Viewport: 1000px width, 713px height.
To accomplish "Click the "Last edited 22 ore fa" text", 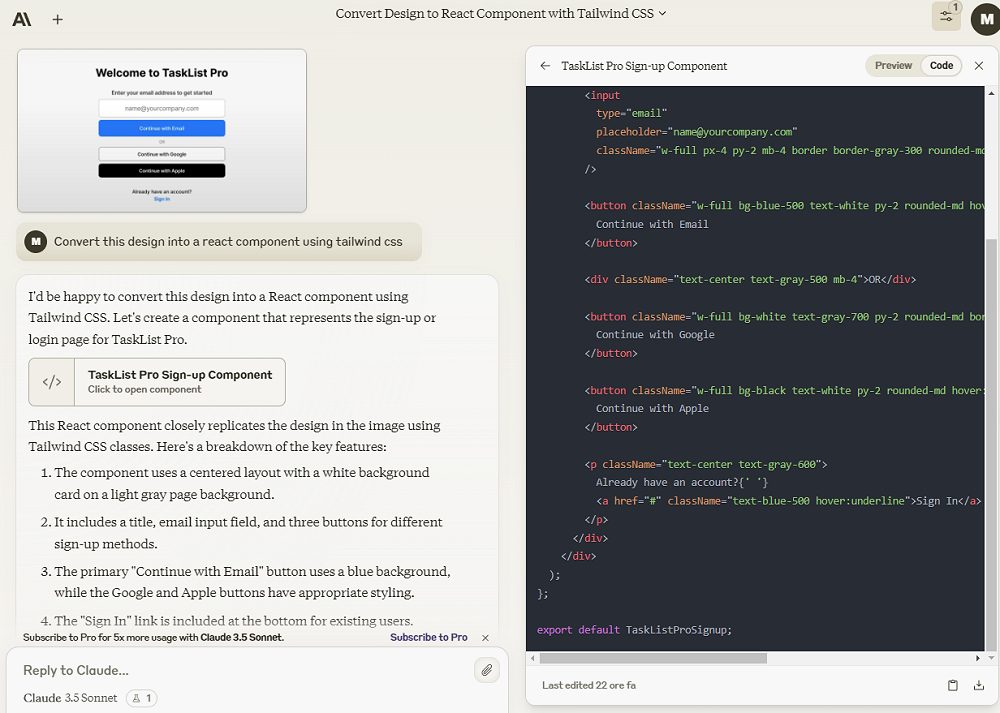I will (x=589, y=686).
